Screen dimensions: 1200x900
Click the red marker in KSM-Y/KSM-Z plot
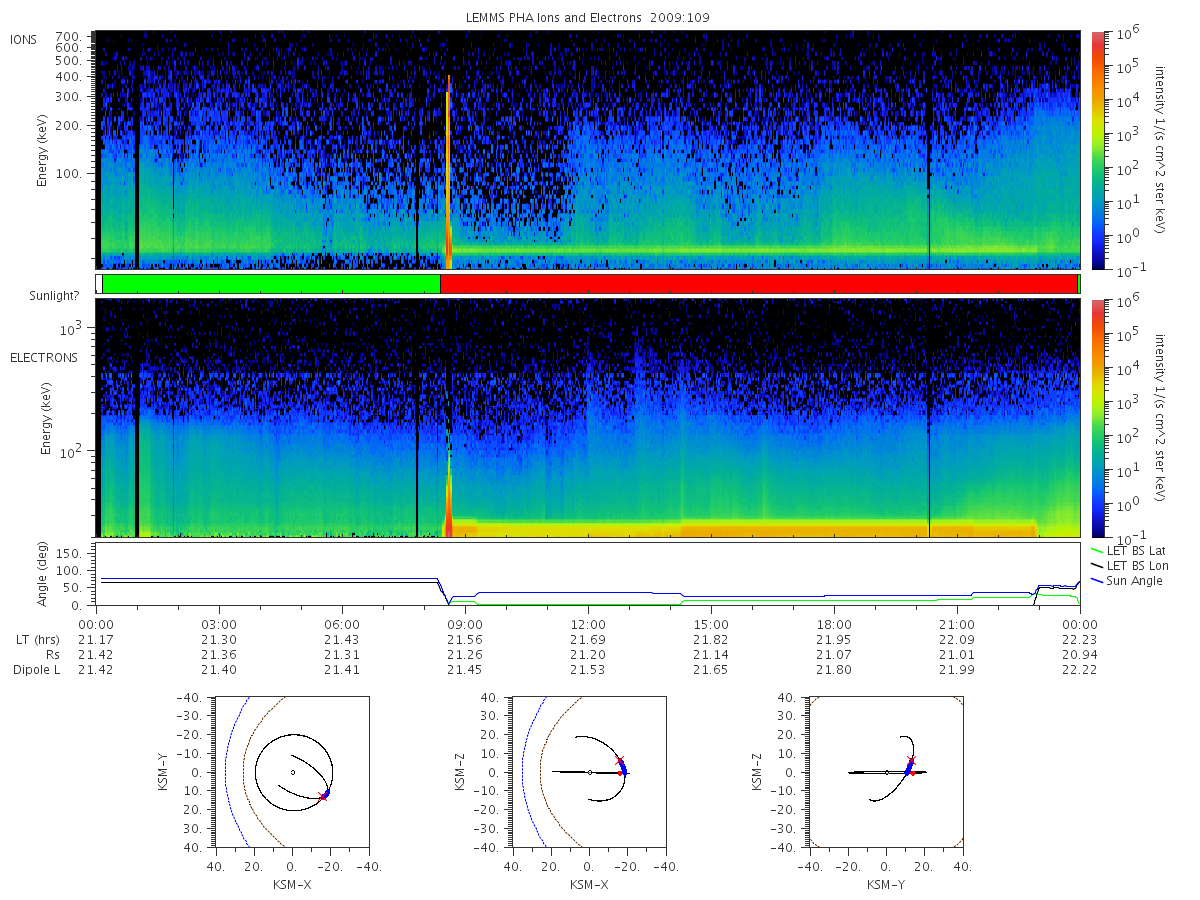(x=911, y=761)
